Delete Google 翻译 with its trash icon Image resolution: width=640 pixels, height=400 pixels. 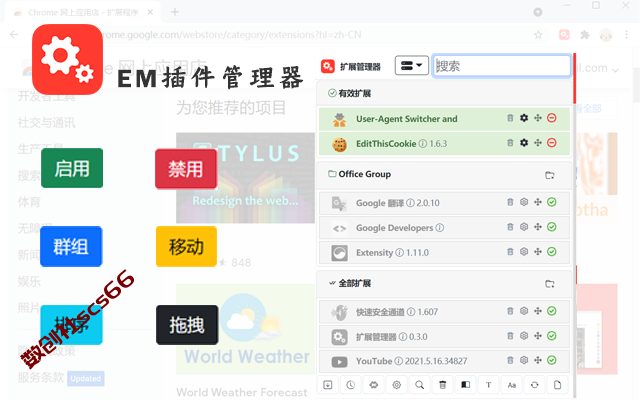click(x=510, y=202)
